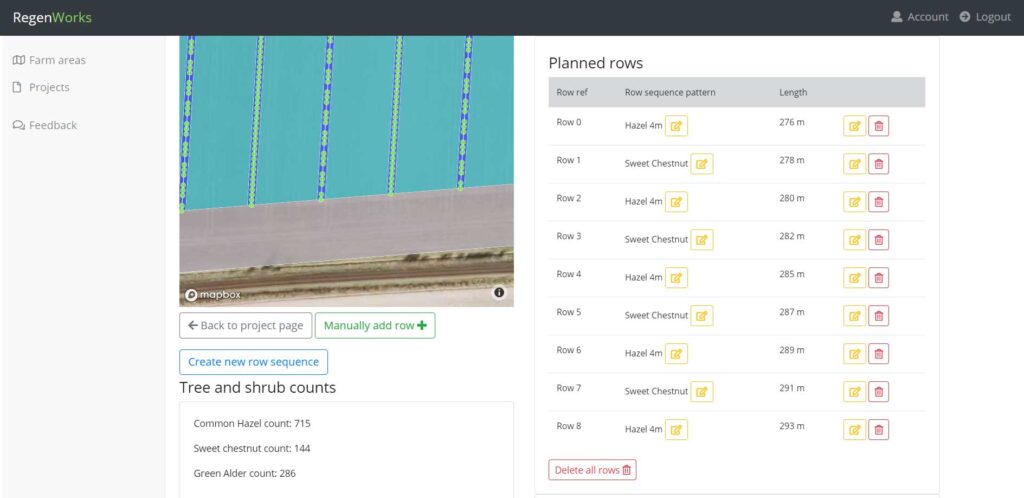Open Feedback in the sidebar
The image size is (1024, 498).
pos(45,125)
